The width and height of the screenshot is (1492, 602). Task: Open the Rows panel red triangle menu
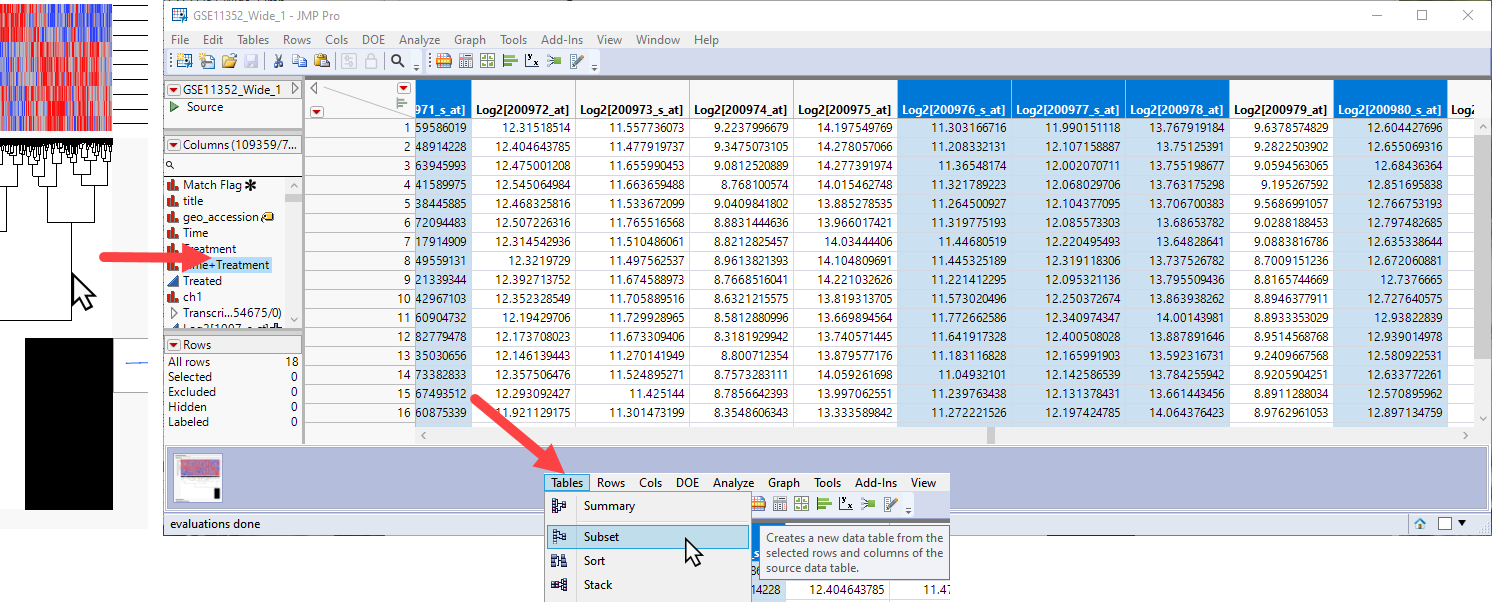pos(173,345)
